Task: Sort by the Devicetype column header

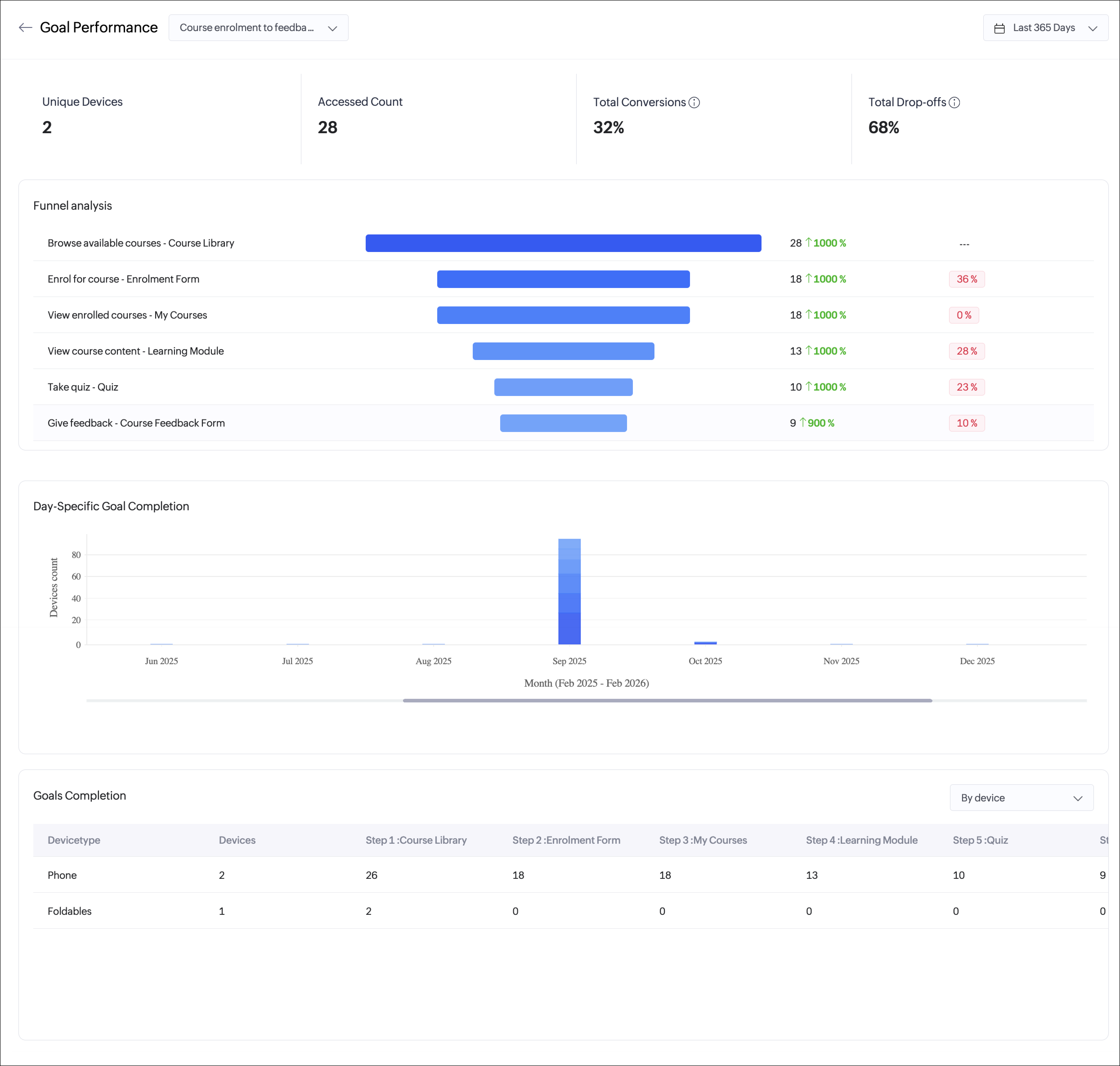Action: pos(74,840)
